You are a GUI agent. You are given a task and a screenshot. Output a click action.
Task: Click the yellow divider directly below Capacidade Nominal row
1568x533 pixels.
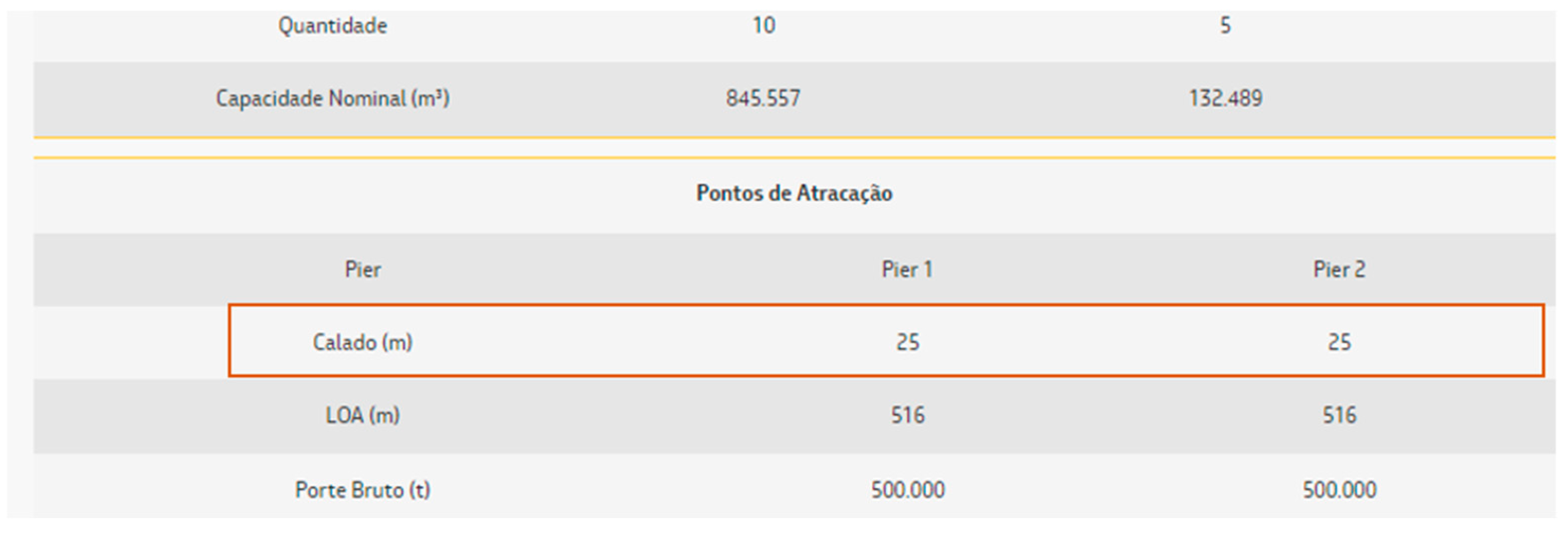click(794, 138)
